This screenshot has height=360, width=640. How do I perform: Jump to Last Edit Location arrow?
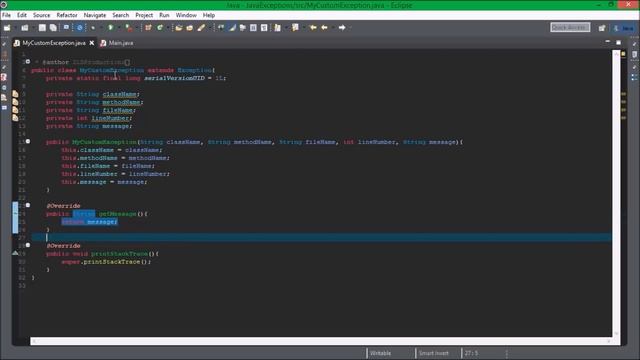coord(313,28)
